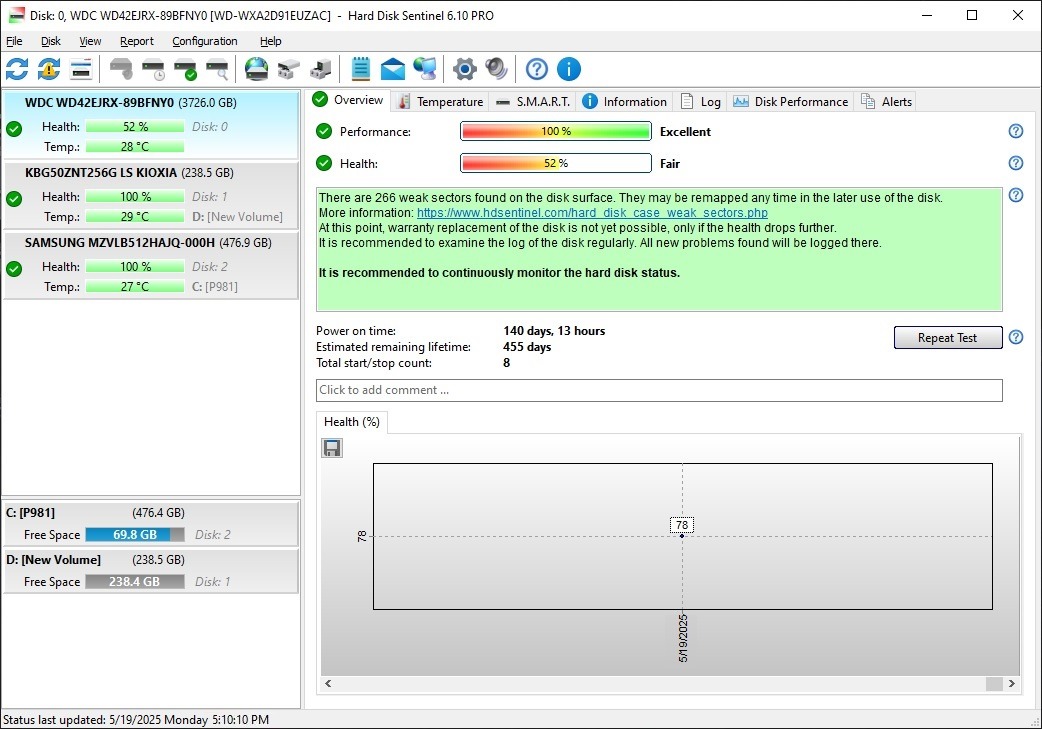Select the C: [P981] volume entry

(x=151, y=524)
